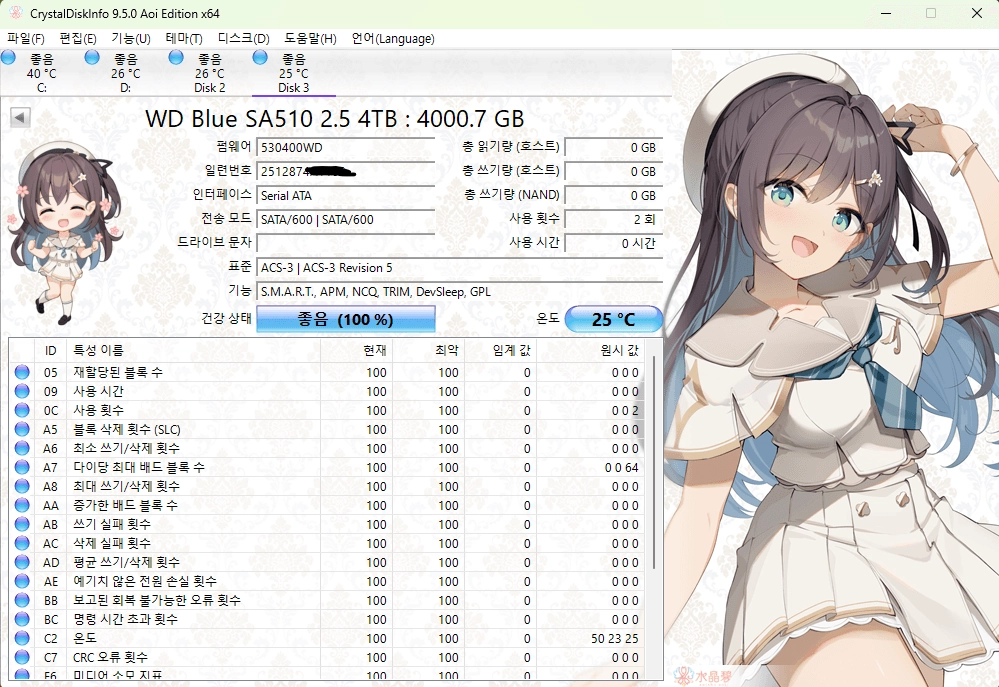Image resolution: width=999 pixels, height=687 pixels.
Task: Select the 재할당된 블록 수 row
Action: (x=327, y=372)
